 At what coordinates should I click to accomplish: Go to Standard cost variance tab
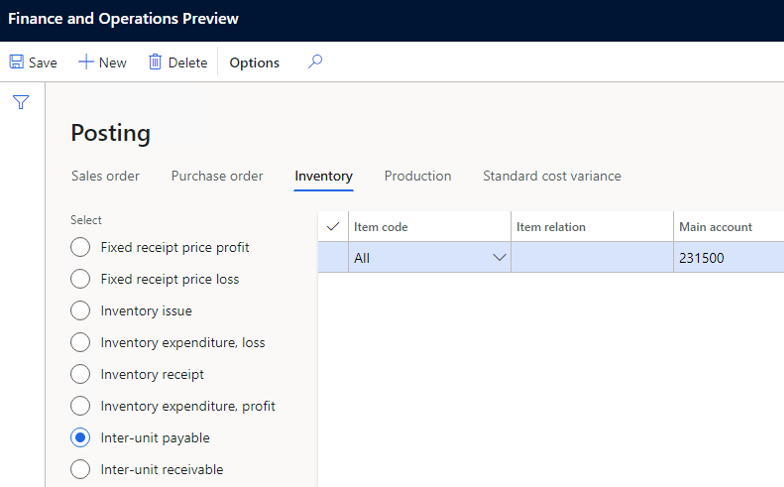(x=551, y=176)
